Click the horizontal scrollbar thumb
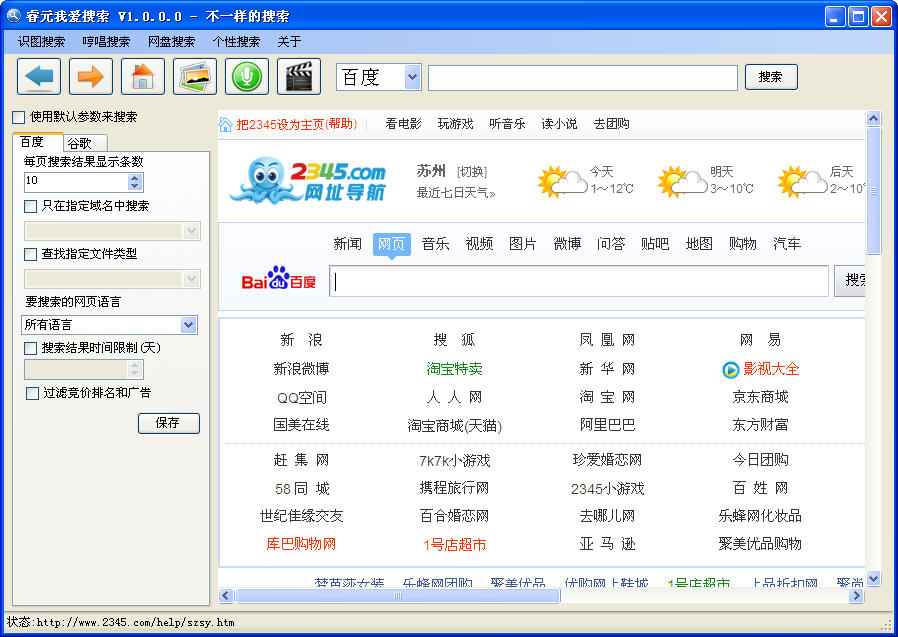Screen dimensions: 898x637 coord(398,596)
